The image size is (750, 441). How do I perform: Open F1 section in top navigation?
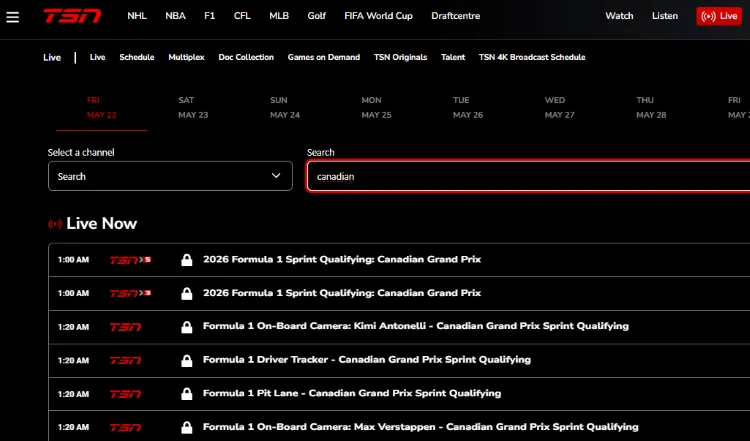(210, 16)
